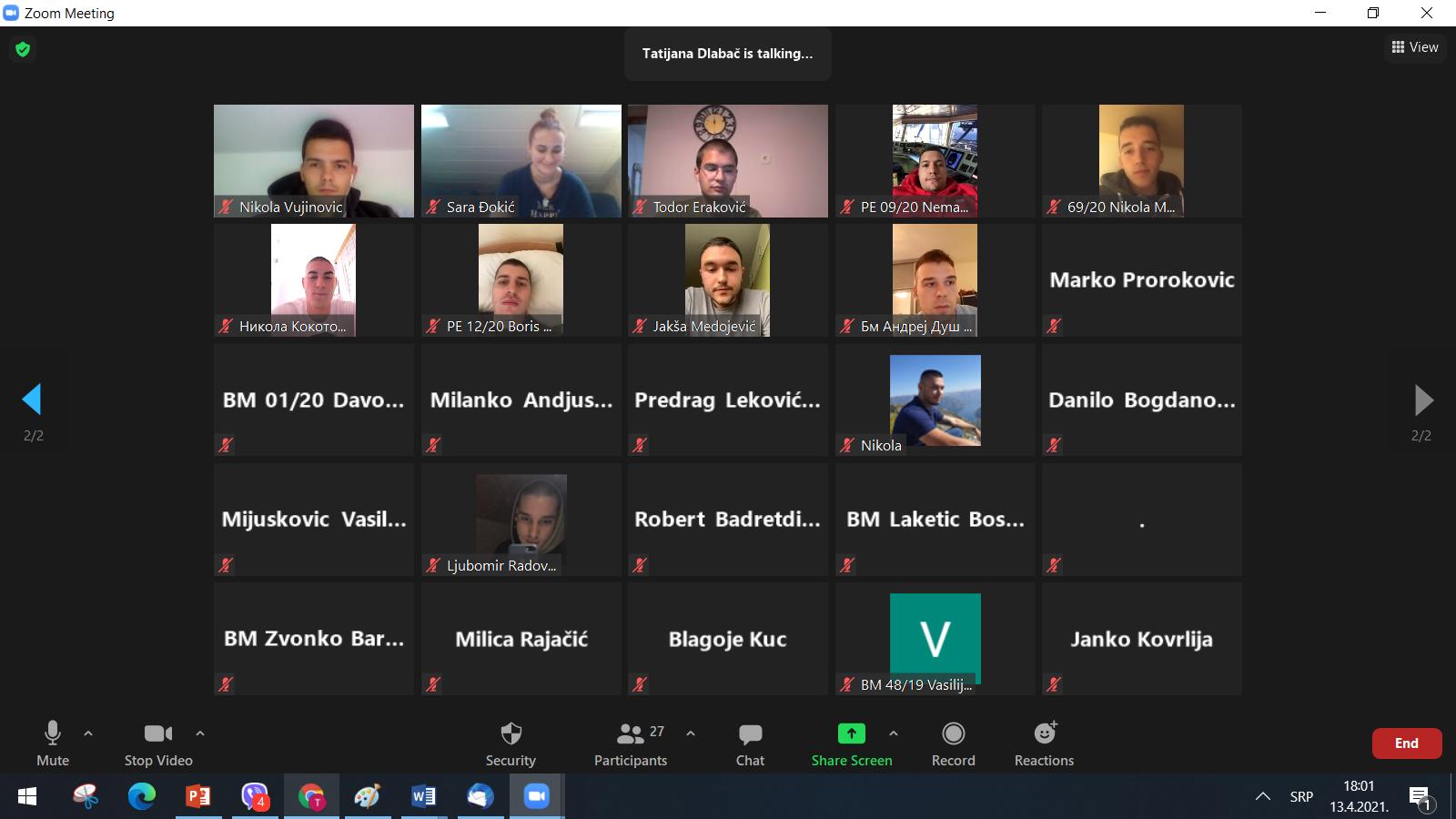Open Microsoft Edge from the taskbar
The height and width of the screenshot is (819, 1456).
(x=141, y=797)
